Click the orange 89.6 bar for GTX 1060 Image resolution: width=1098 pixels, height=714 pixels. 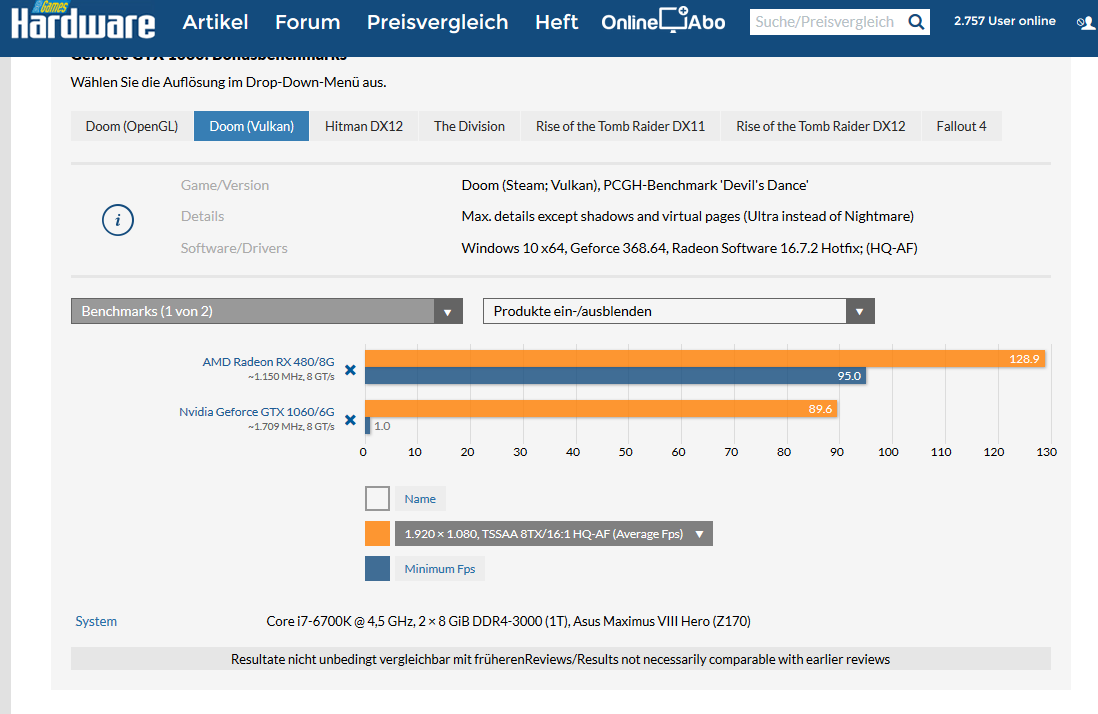pos(601,409)
